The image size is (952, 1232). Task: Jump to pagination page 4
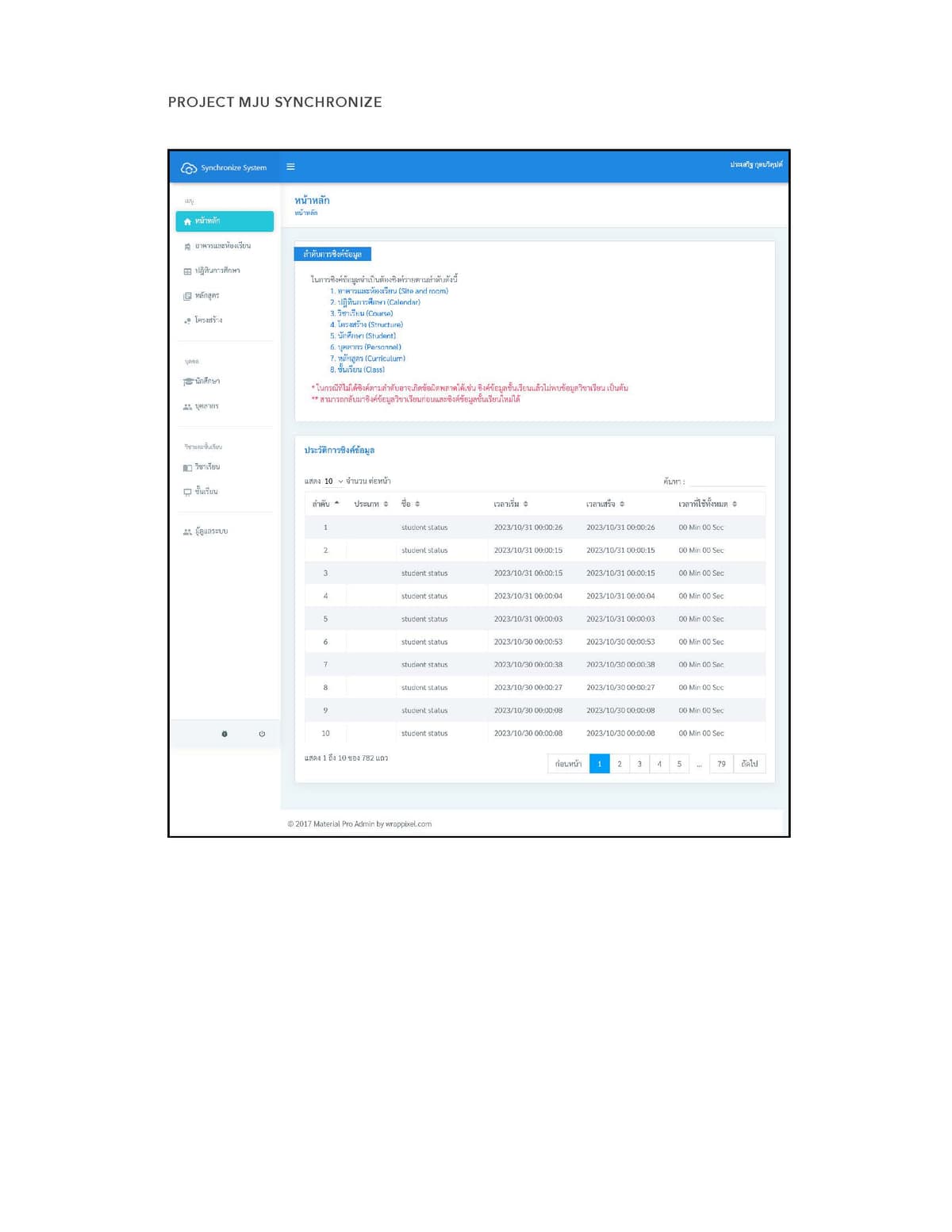pos(659,764)
